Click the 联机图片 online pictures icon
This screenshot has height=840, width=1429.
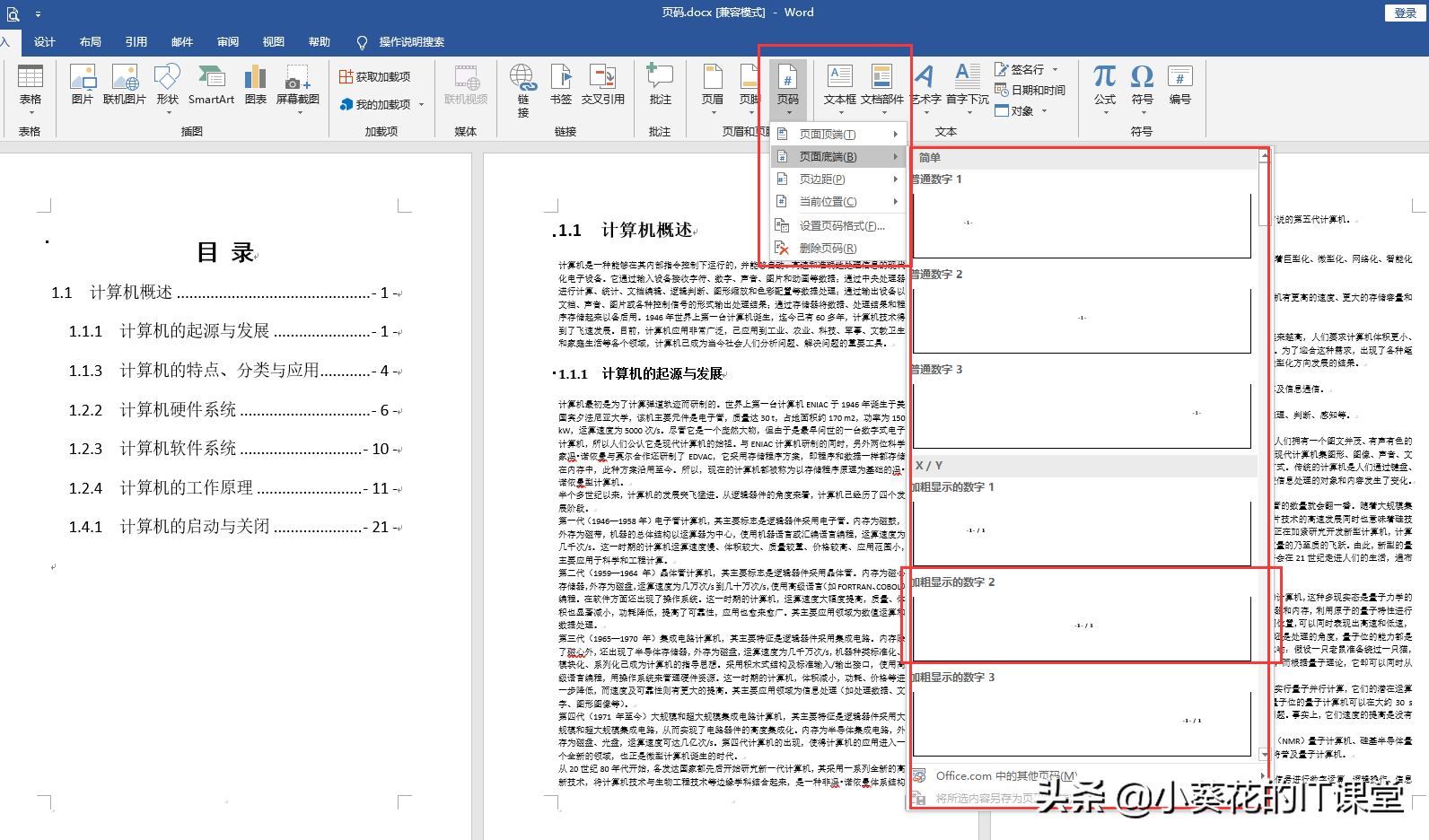click(124, 85)
